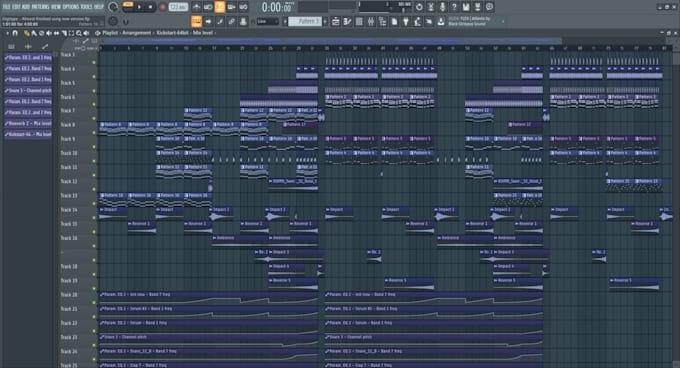Mute Track 4 using its green LED

point(94,77)
